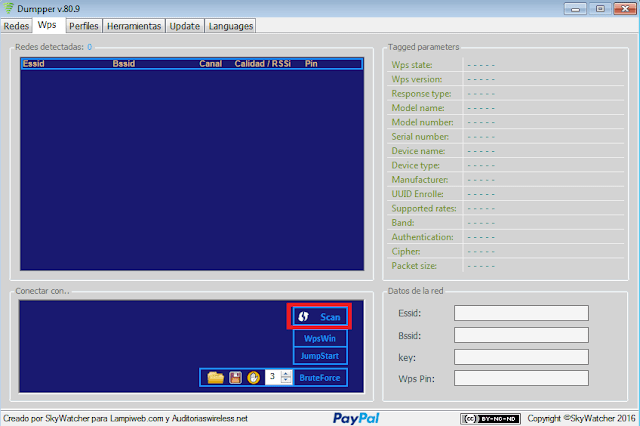Select the Wps tab

pyautogui.click(x=47, y=25)
